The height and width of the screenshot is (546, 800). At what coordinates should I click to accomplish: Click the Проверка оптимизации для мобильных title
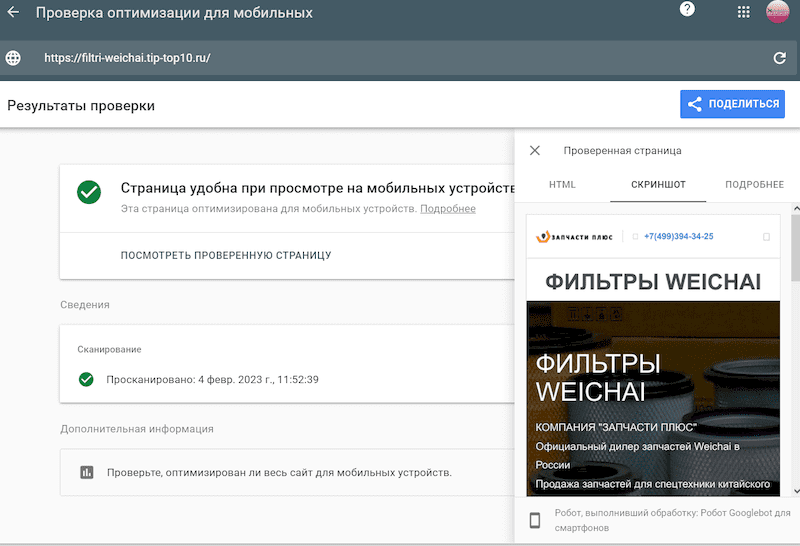tap(174, 13)
